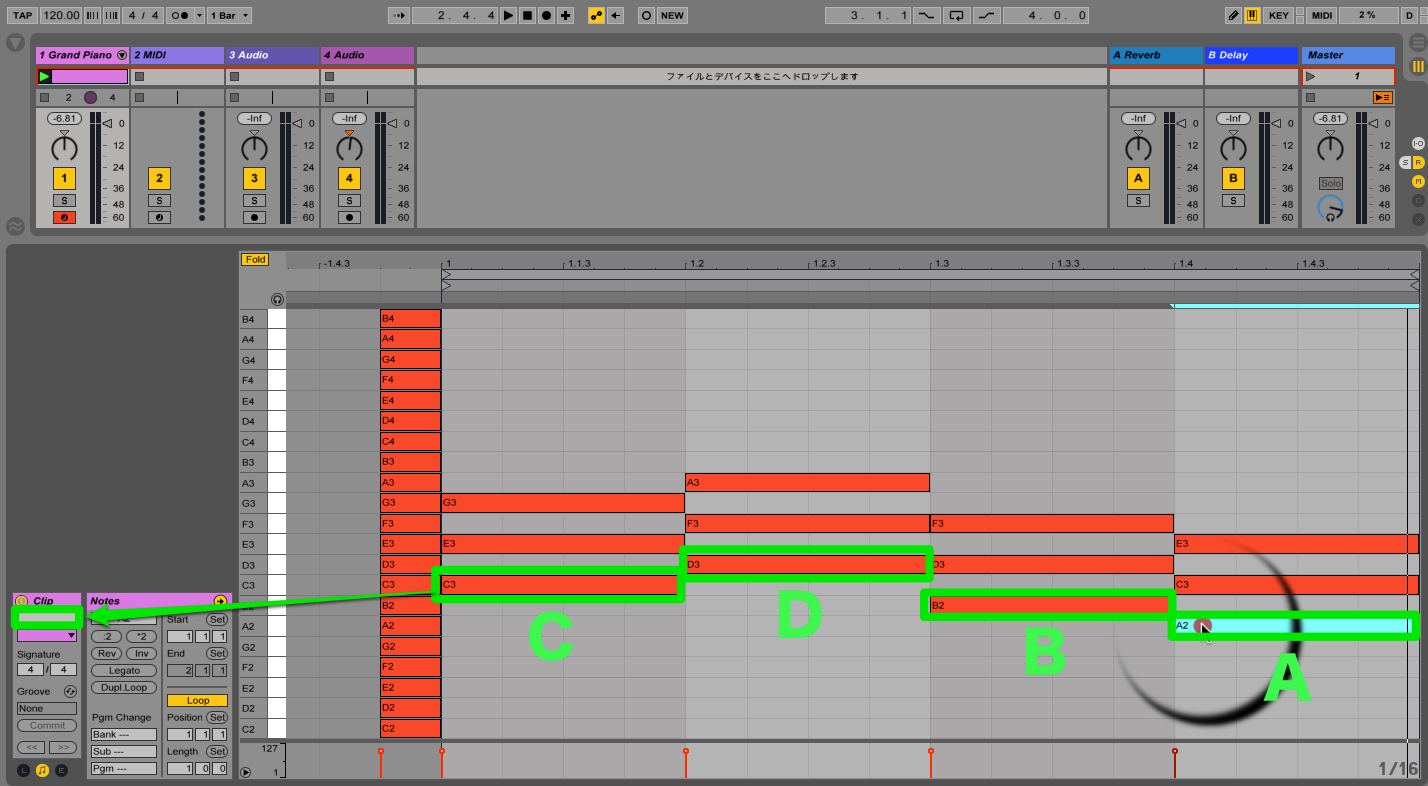1428x786 pixels.
Task: Click the Legato button
Action: pyautogui.click(x=124, y=671)
